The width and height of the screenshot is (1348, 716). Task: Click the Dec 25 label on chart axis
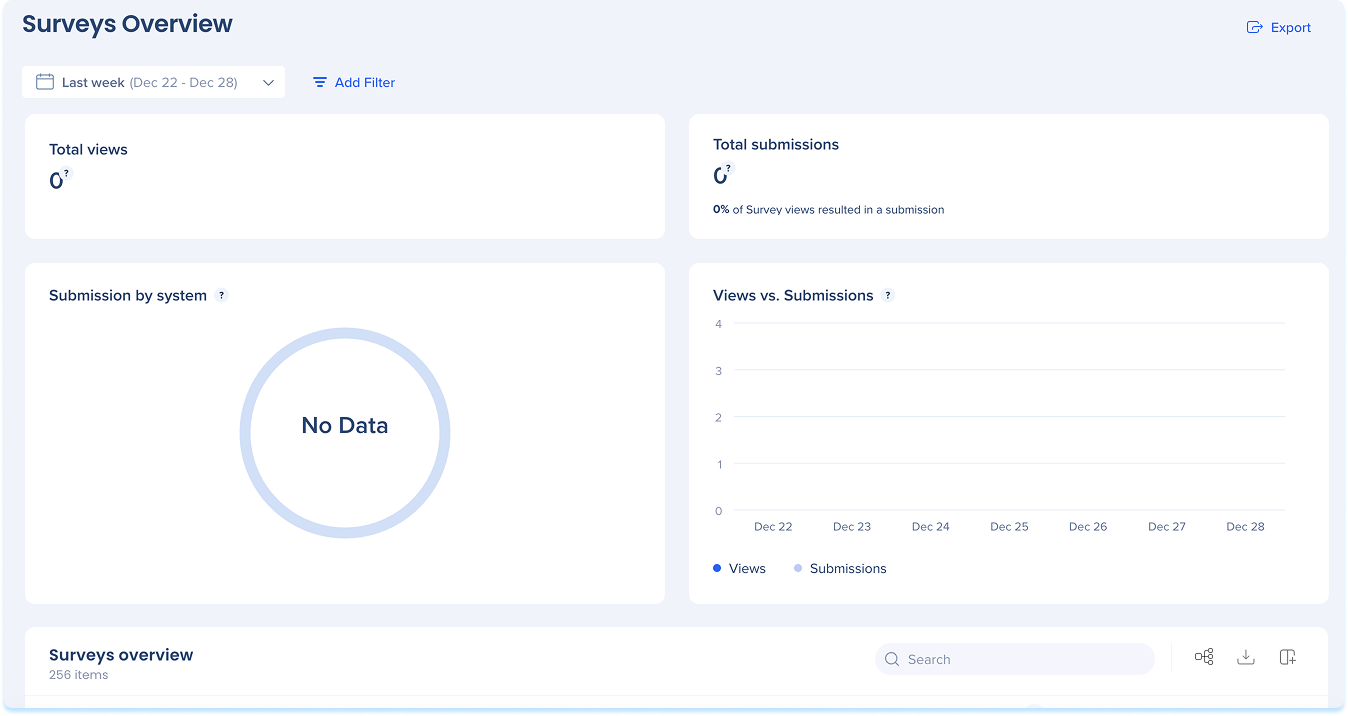click(1009, 527)
